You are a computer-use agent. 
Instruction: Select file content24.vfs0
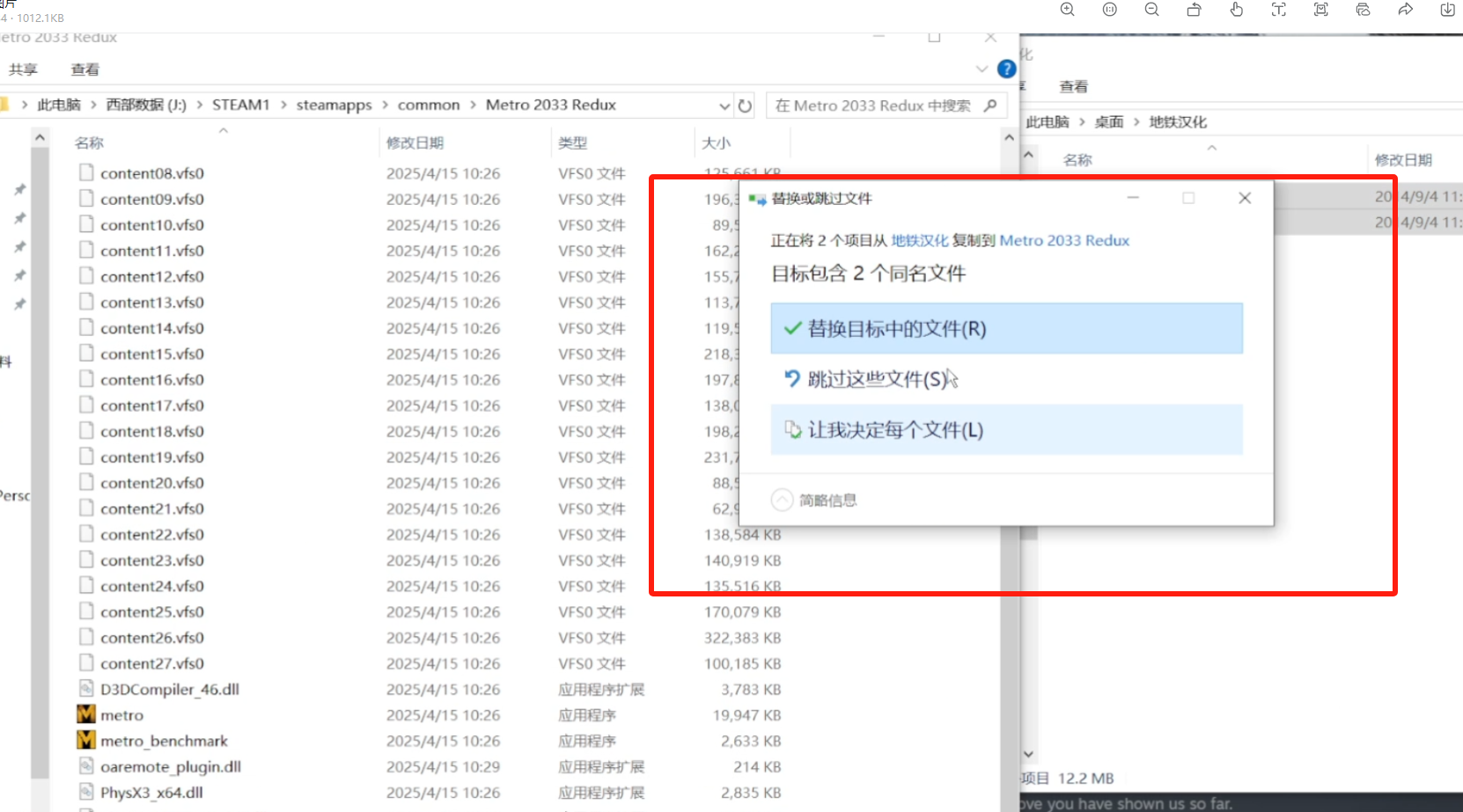(x=152, y=586)
